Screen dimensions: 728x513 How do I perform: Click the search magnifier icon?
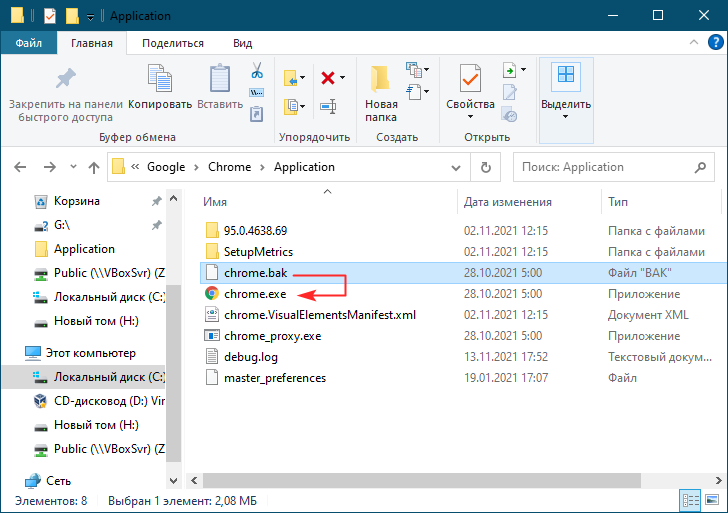pos(700,167)
